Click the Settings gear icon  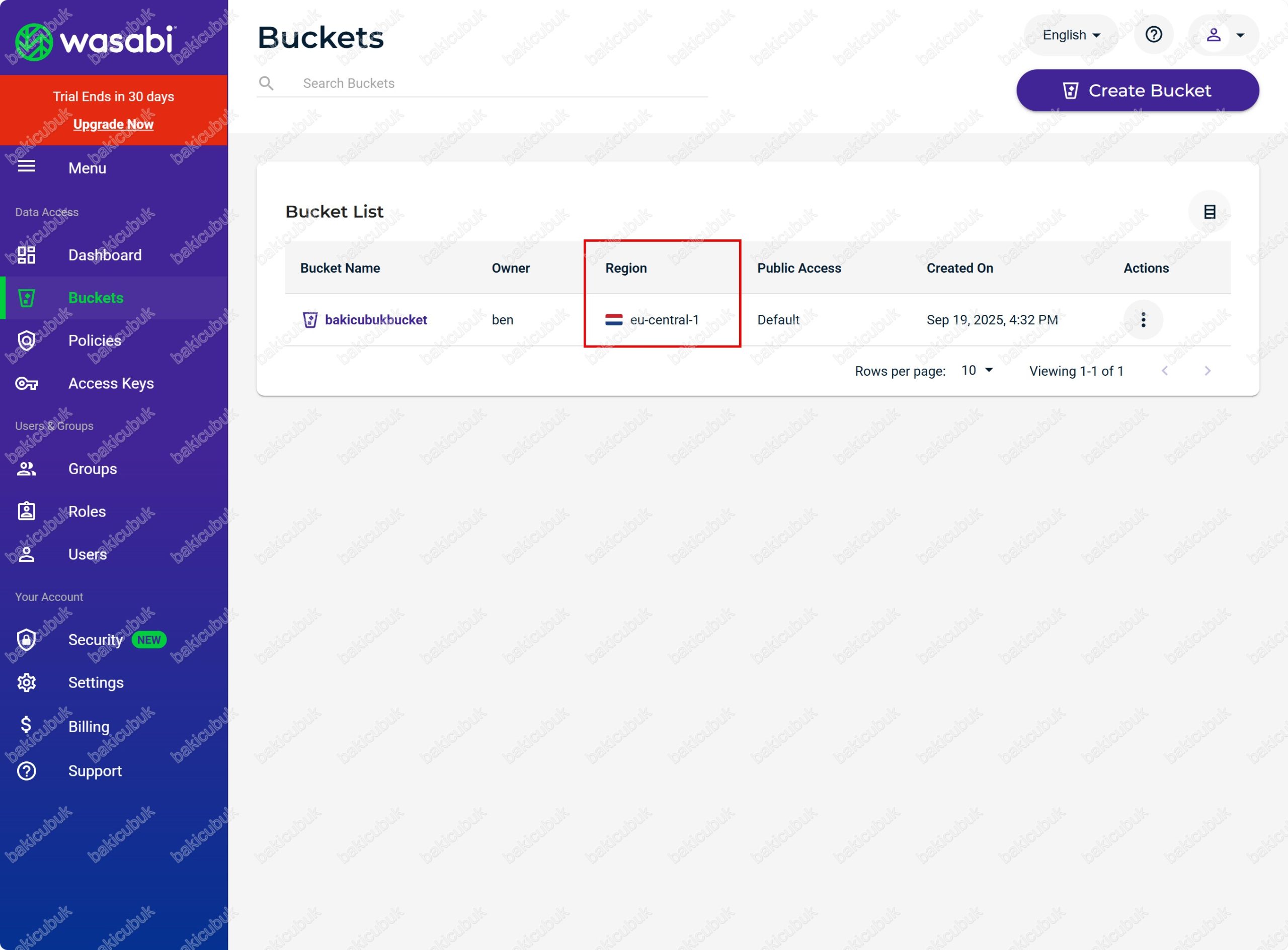click(27, 682)
